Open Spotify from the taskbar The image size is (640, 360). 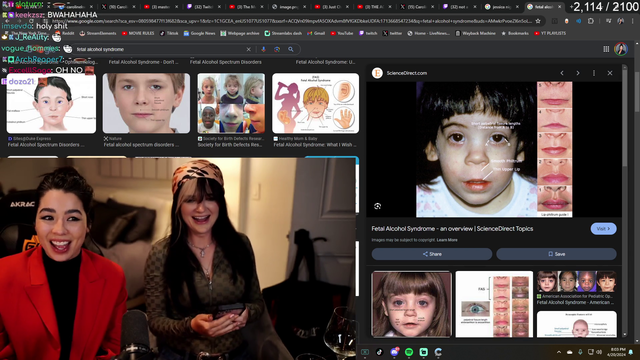point(409,352)
